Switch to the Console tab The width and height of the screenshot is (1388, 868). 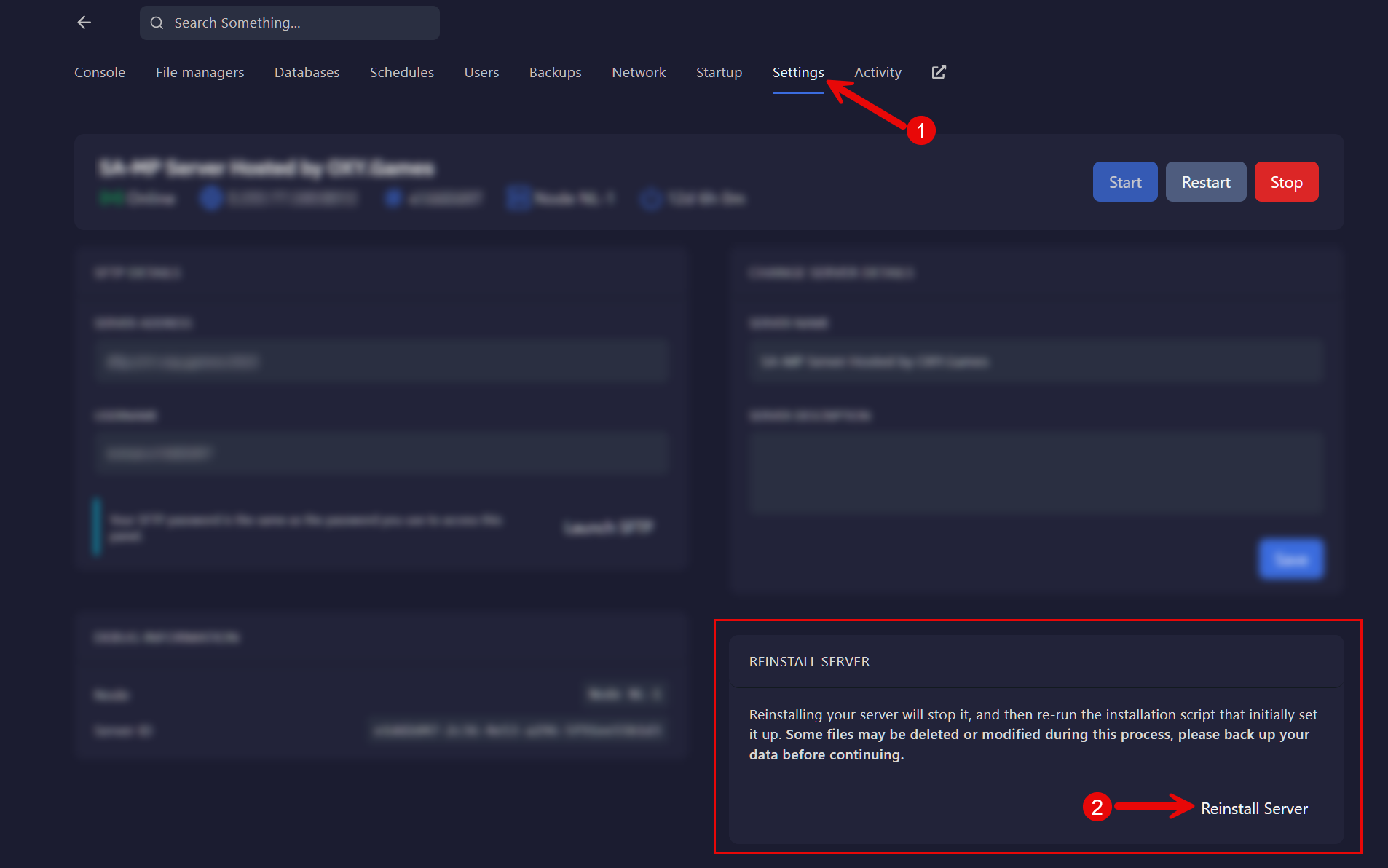tap(100, 73)
